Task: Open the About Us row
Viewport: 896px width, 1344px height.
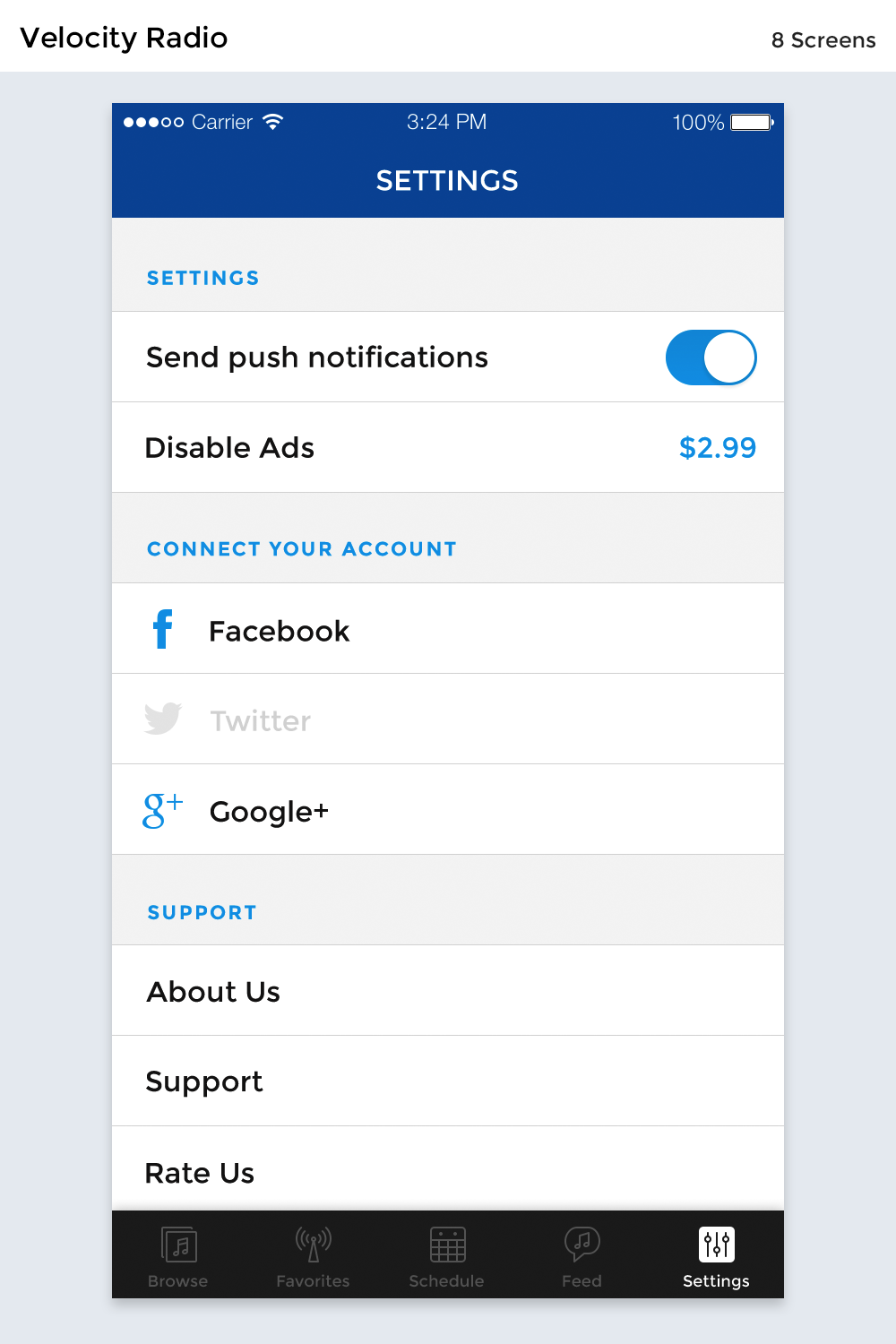Action: point(213,992)
